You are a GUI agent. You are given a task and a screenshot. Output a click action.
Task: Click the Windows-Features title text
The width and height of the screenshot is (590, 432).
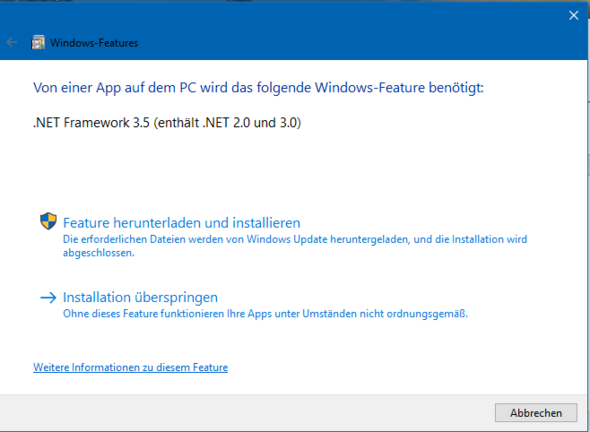94,43
